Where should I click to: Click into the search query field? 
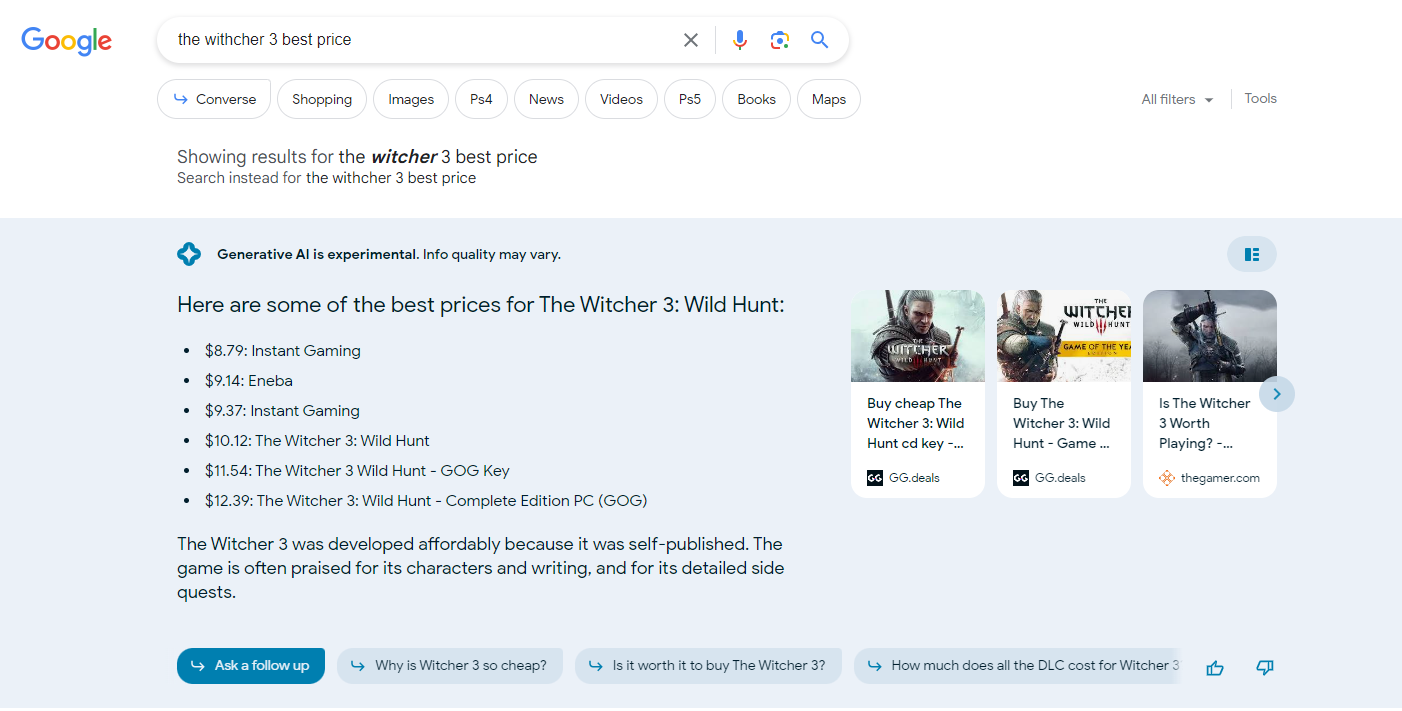tap(420, 40)
